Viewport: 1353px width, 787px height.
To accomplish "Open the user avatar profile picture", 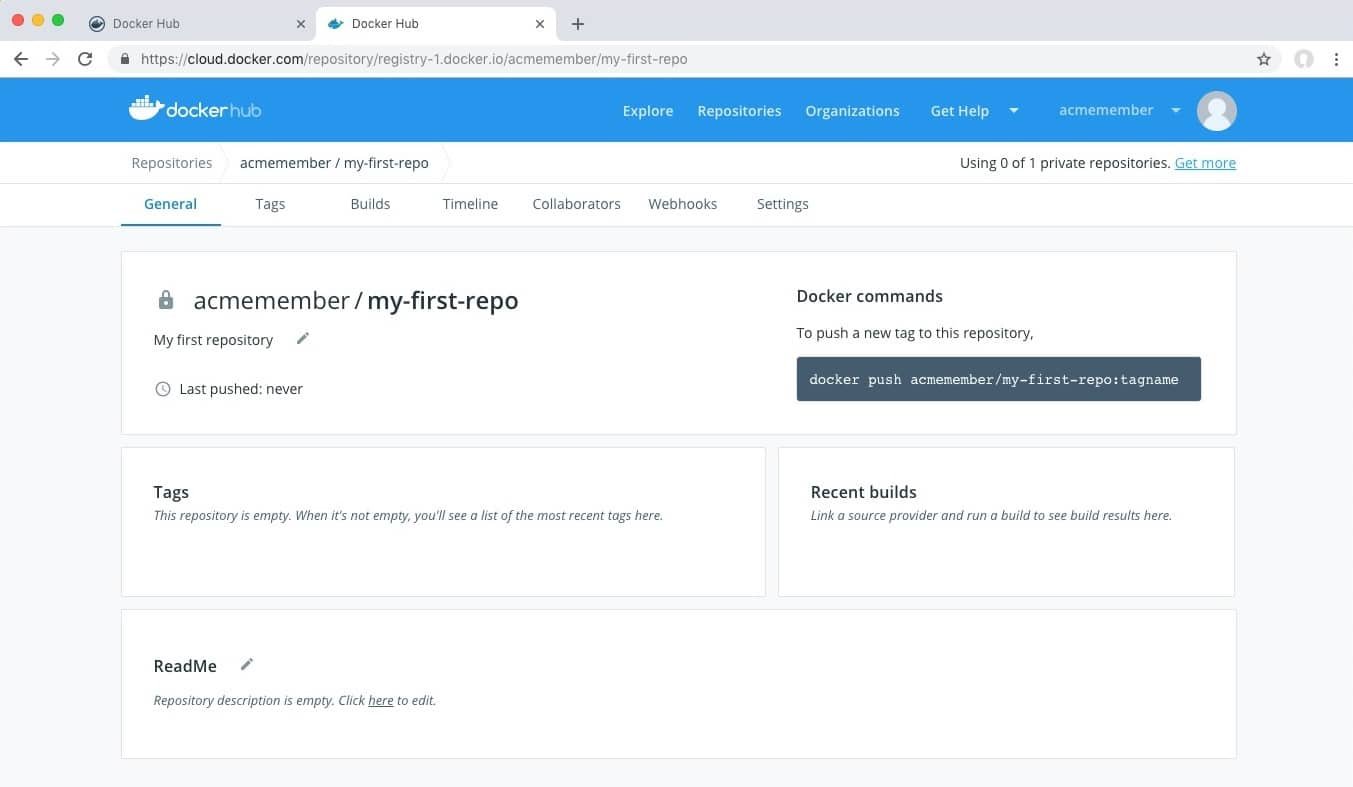I will (x=1217, y=110).
